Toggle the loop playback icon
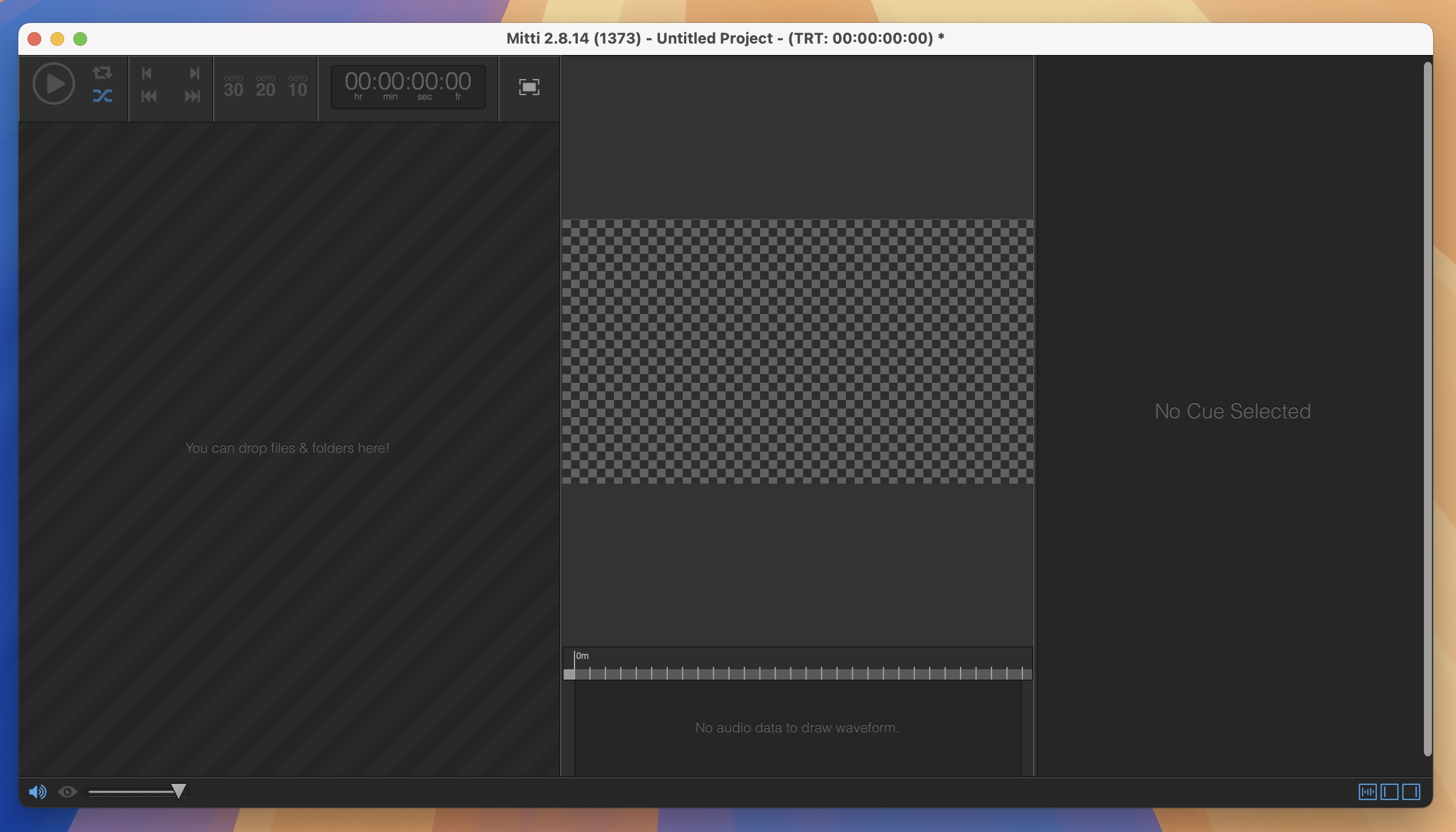Image resolution: width=1456 pixels, height=832 pixels. coord(103,73)
